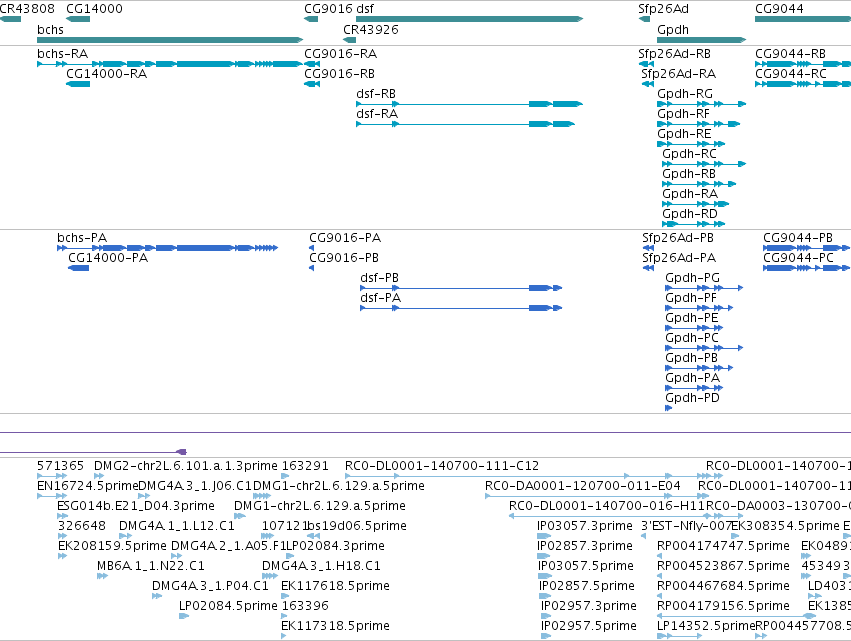Viewport: 851px width, 641px height.
Task: Click transcript Gpdh-RG
Action: (702, 104)
